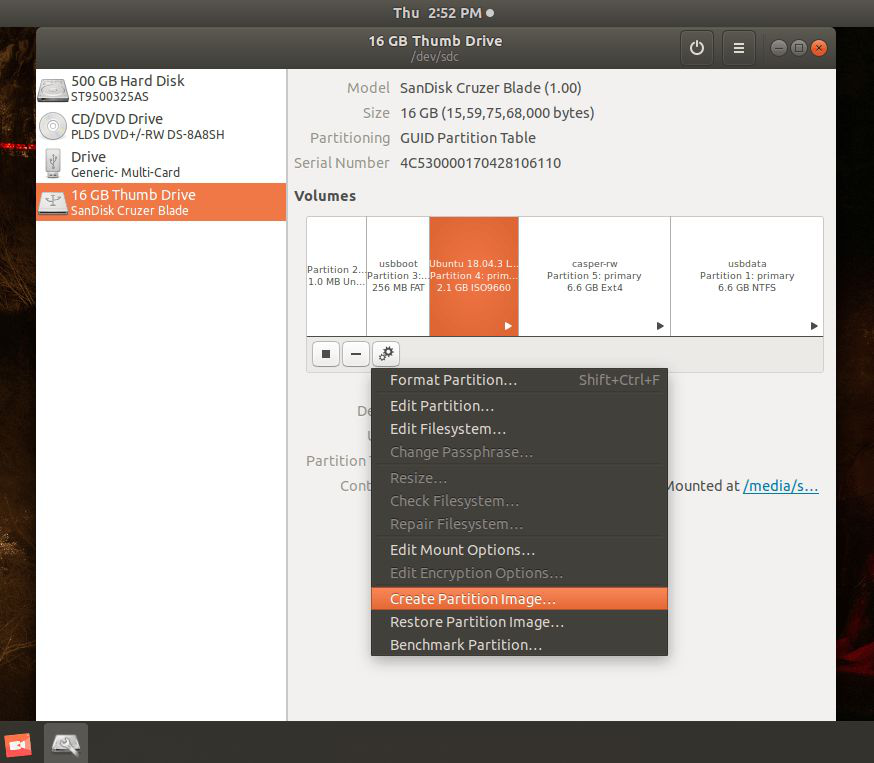Screen dimensions: 874x763
Task: Select the casper-rw Ext4 partition
Action: click(x=594, y=276)
